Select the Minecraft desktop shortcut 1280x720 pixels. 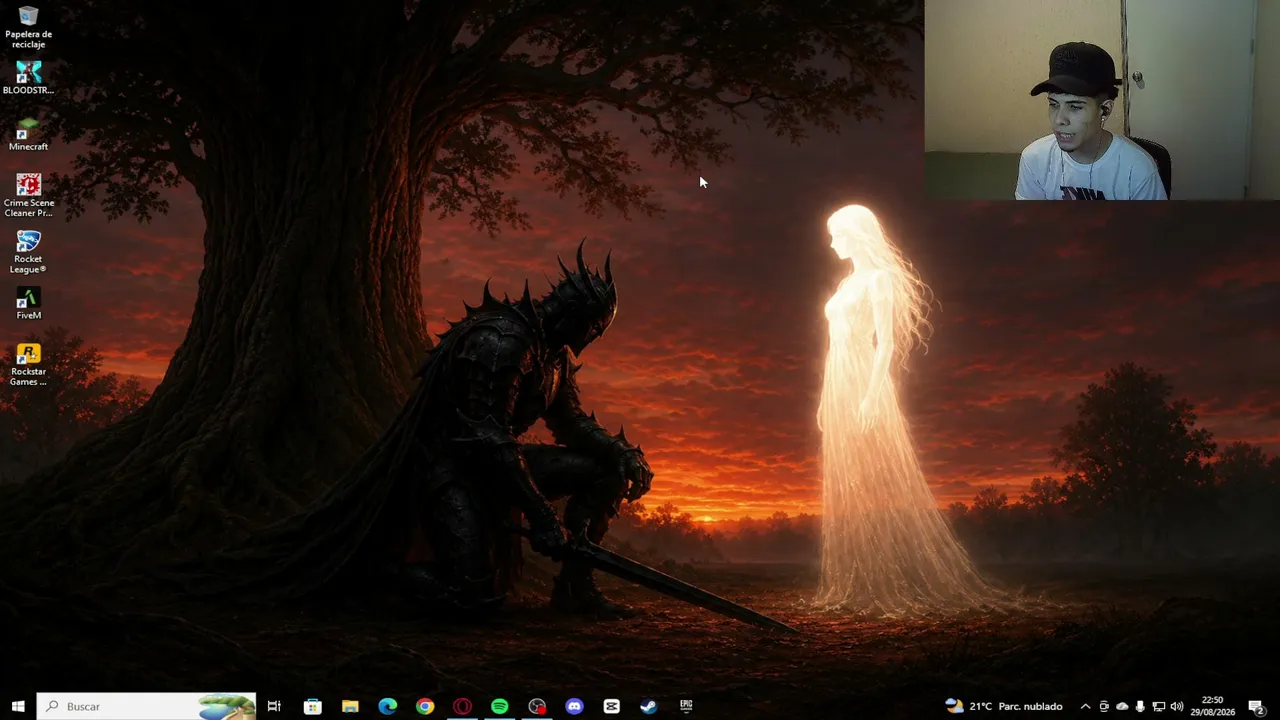[28, 135]
